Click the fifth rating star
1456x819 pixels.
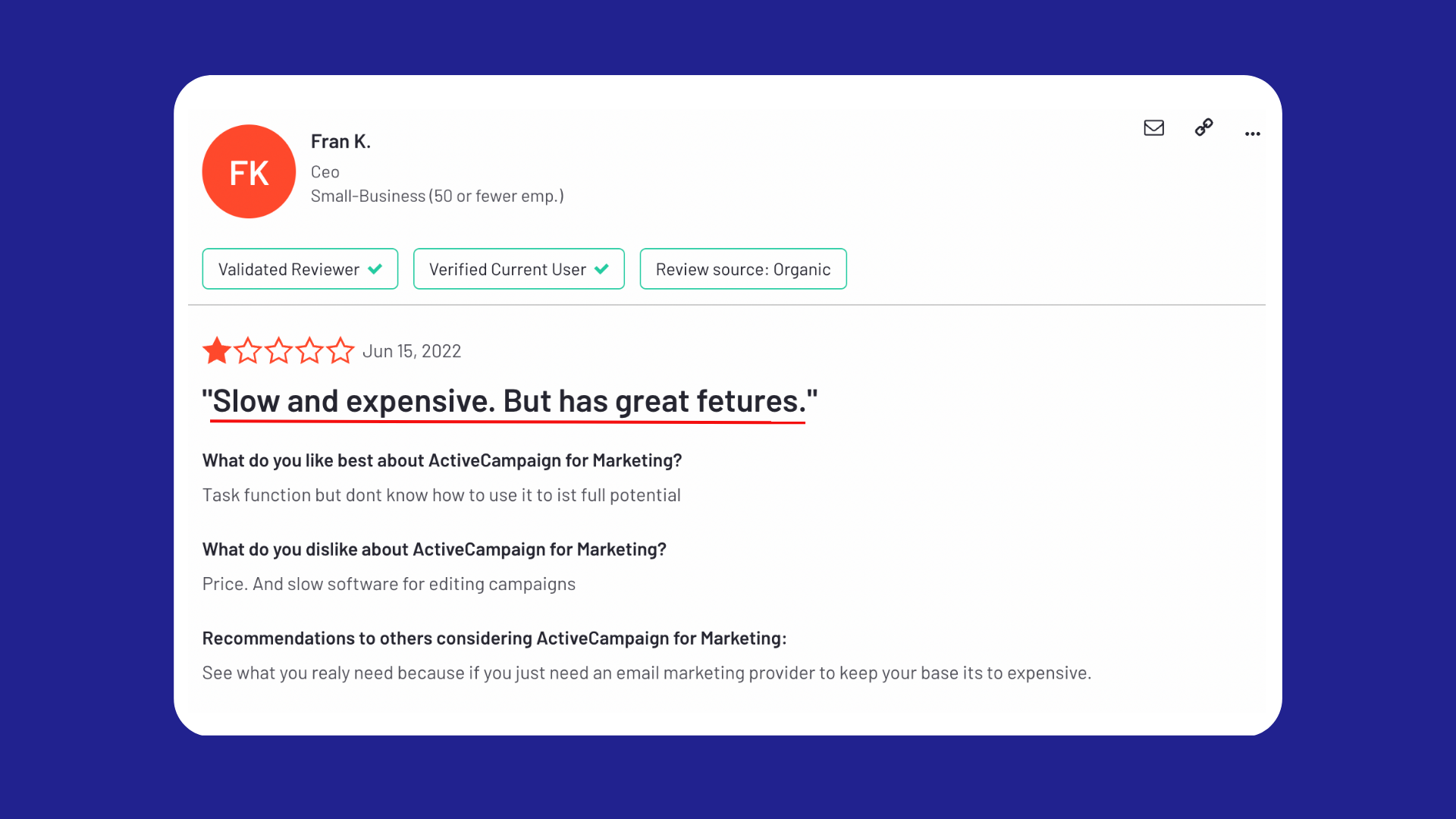pyautogui.click(x=340, y=350)
